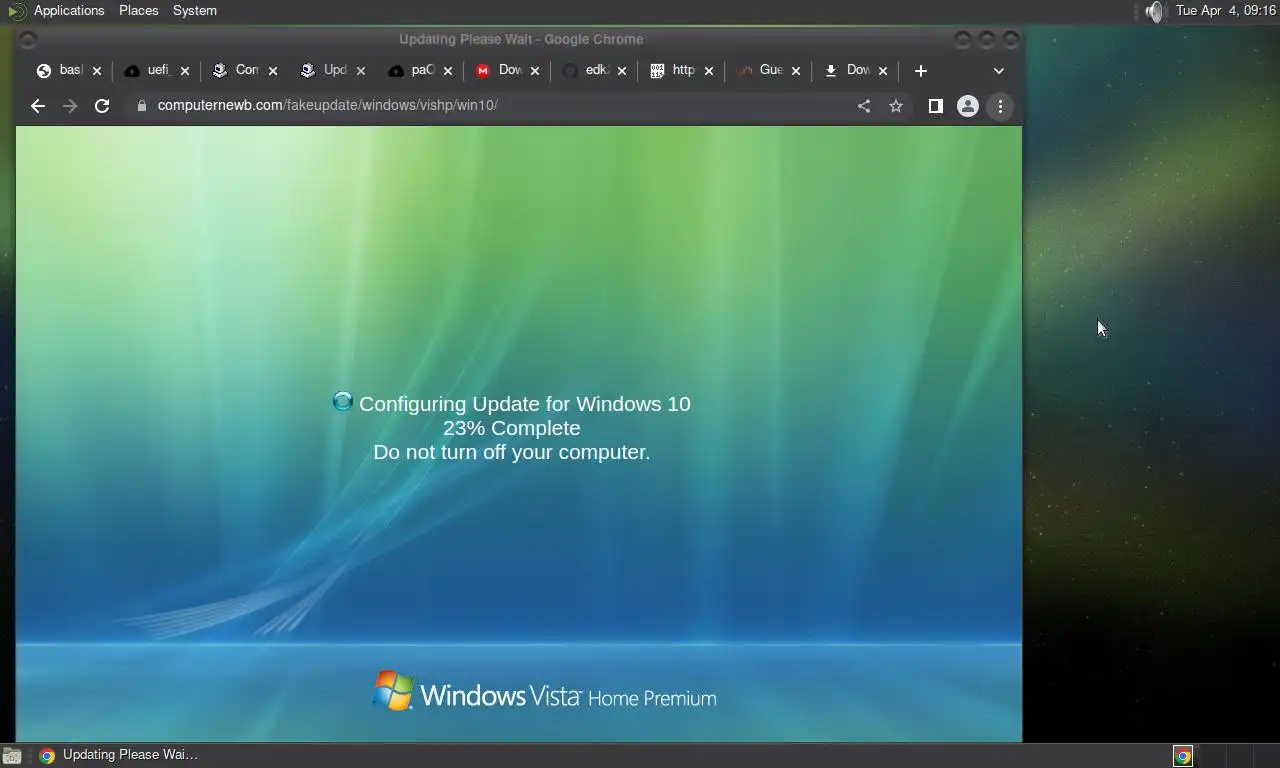Viewport: 1280px width, 768px height.
Task: Open the clock showing Tue Apr 4, 09:16
Action: [1226, 11]
